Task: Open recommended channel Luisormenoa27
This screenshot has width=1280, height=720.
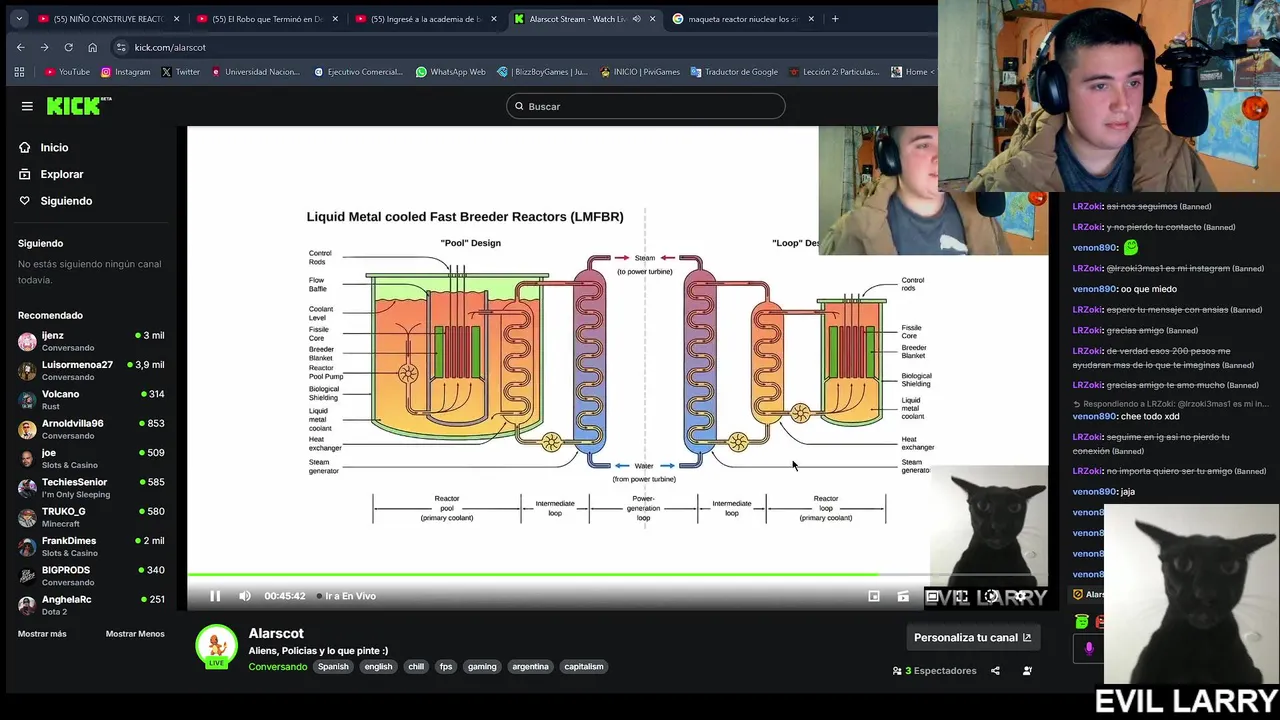Action: point(91,370)
